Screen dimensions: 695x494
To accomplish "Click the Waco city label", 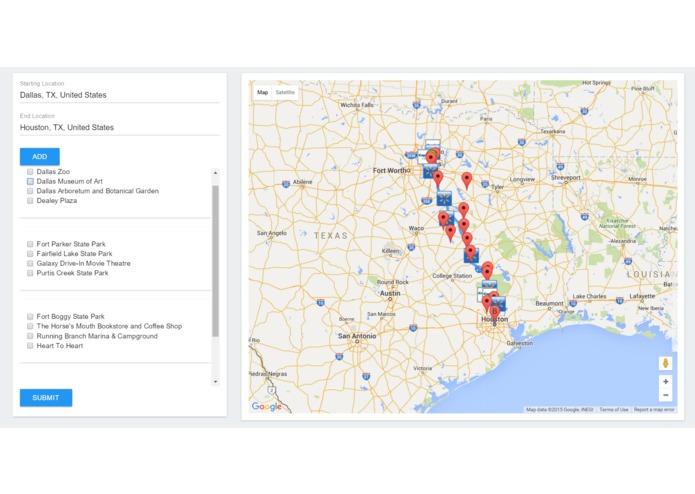I will (416, 228).
